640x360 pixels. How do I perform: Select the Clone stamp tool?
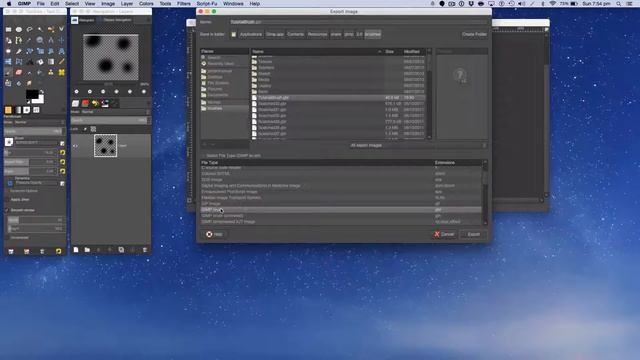[51, 72]
